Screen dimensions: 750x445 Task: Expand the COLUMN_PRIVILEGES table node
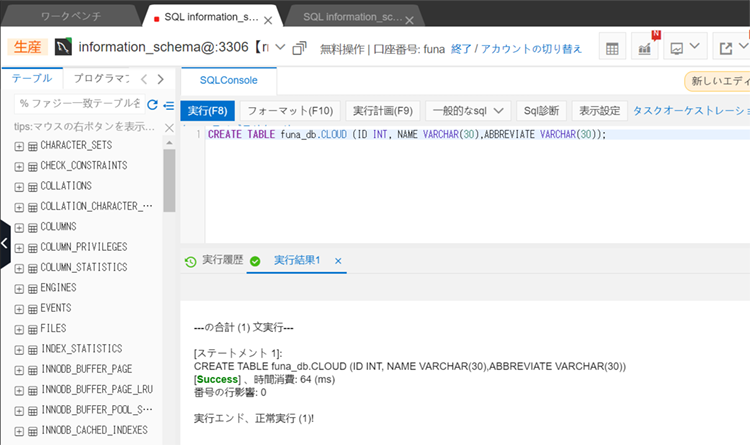tap(19, 248)
